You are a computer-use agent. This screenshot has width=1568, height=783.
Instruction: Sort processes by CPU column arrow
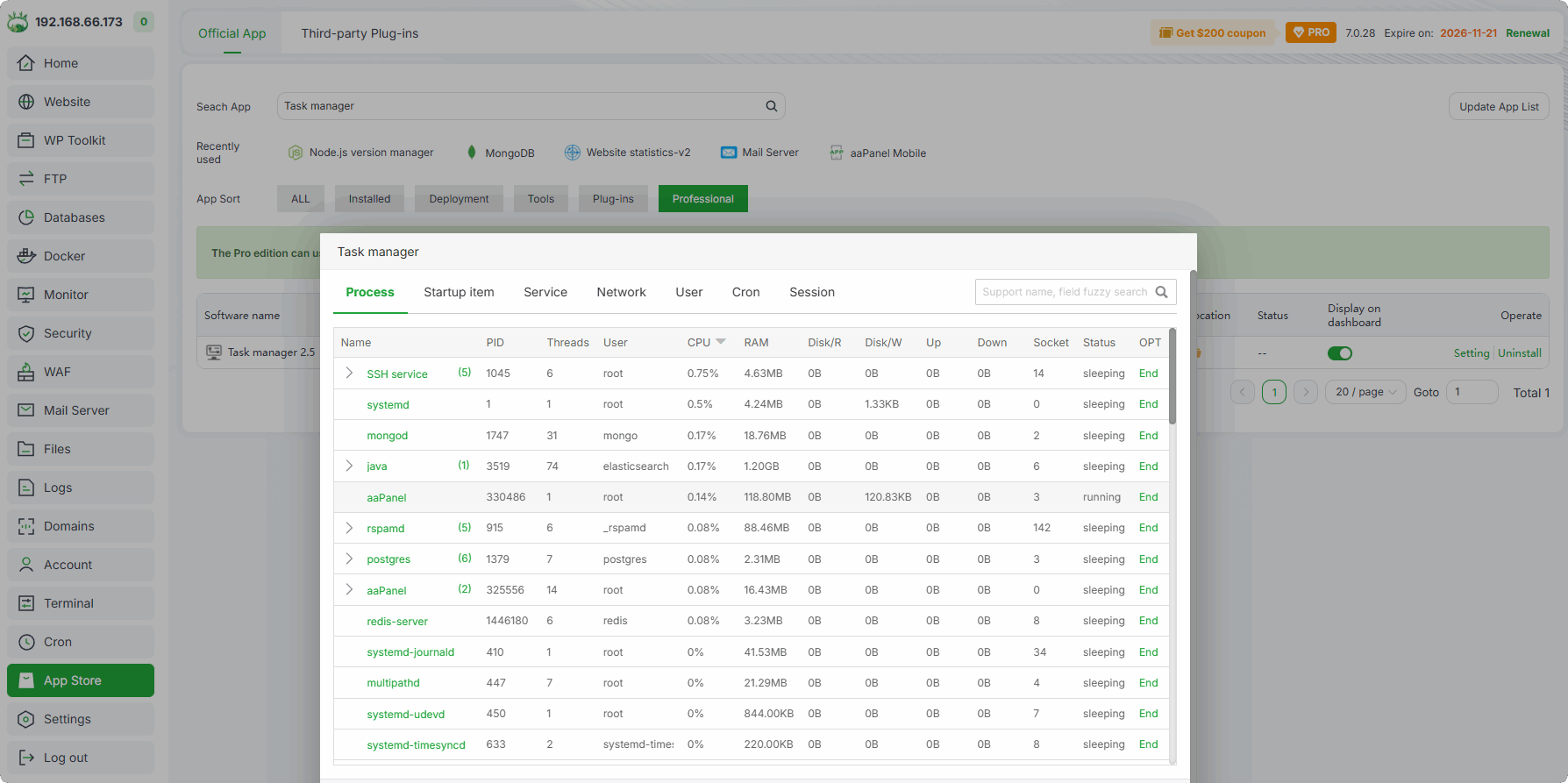pos(721,342)
